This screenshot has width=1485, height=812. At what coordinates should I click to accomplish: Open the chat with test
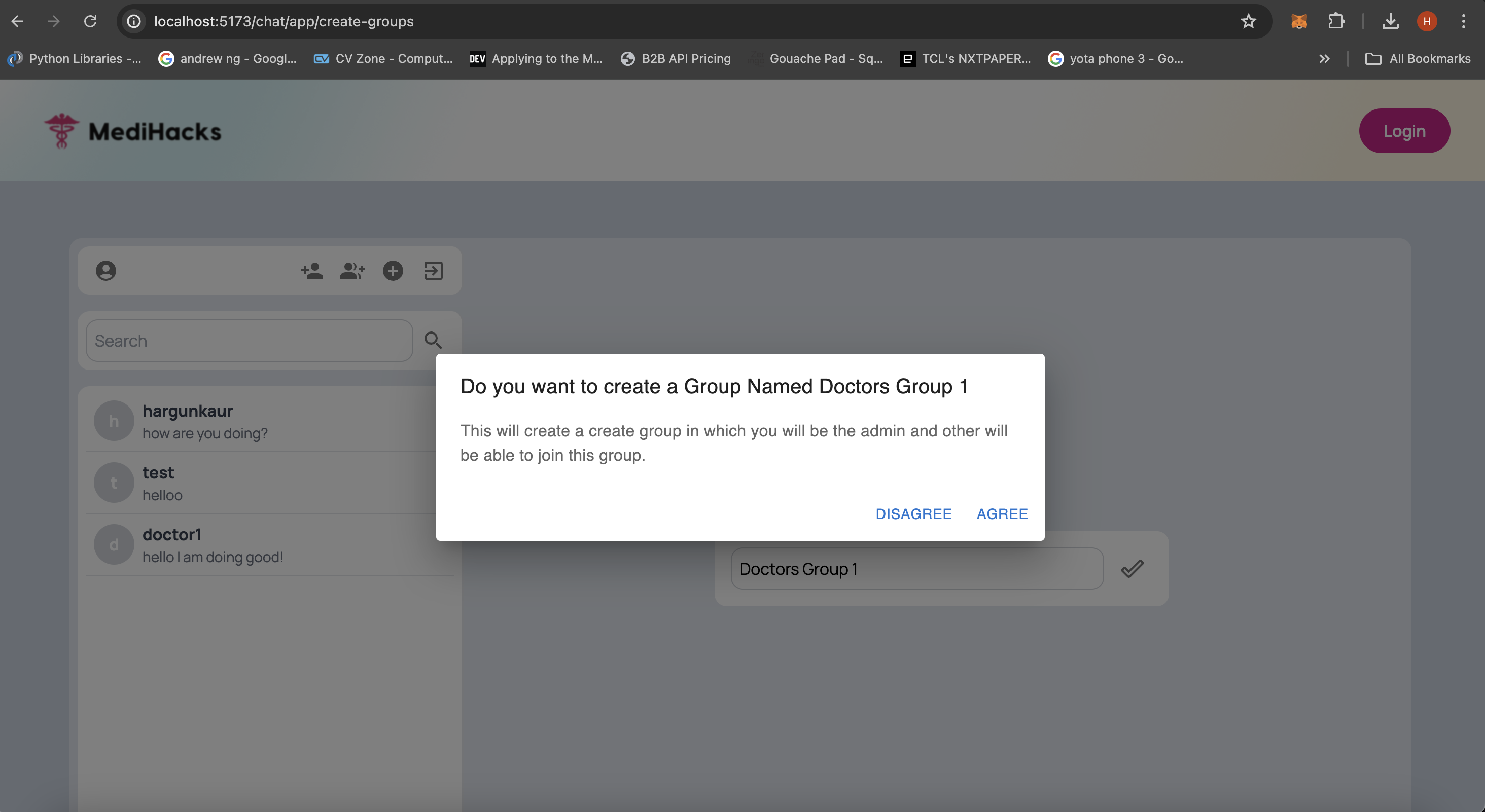(x=259, y=483)
